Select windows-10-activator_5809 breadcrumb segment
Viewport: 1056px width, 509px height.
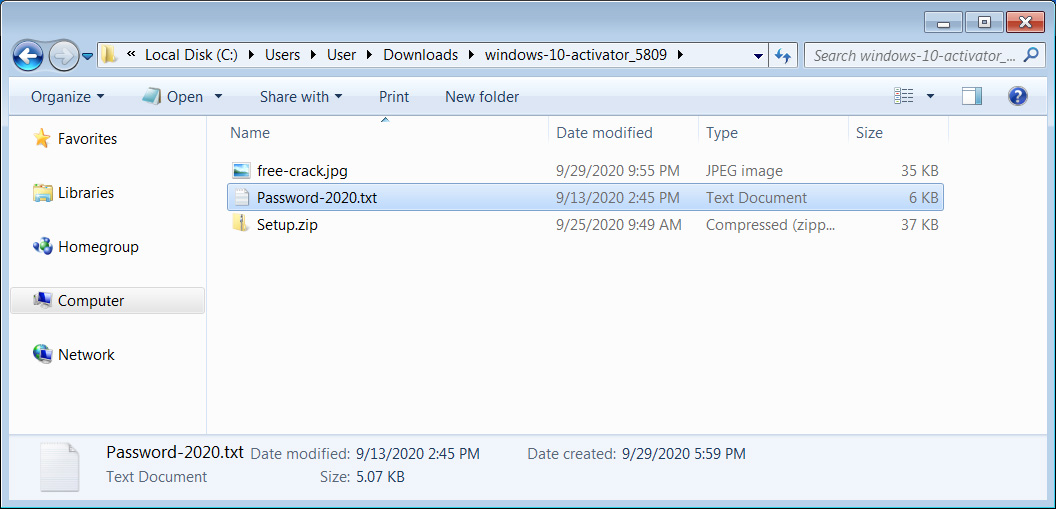576,55
